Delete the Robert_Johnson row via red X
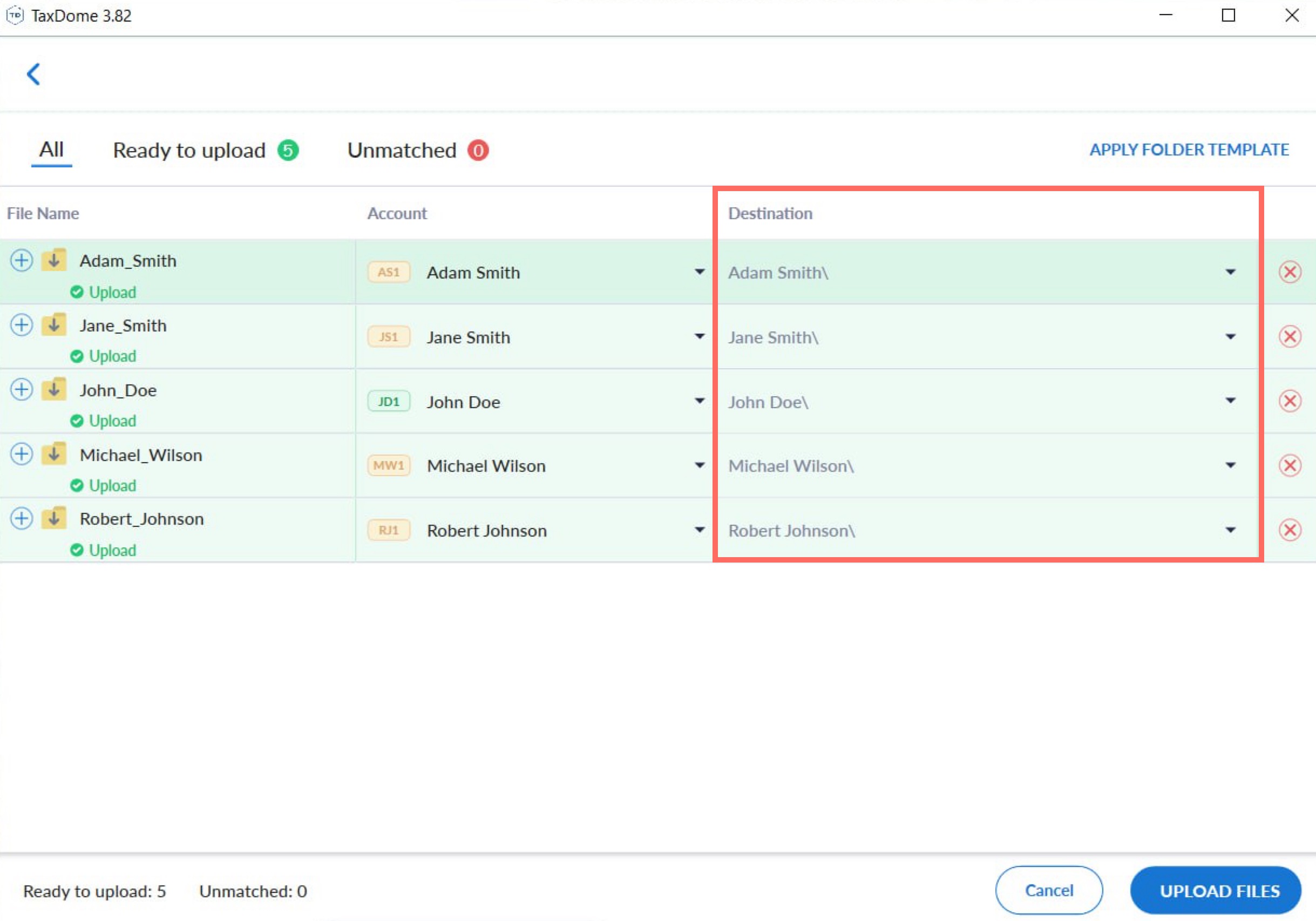 (x=1290, y=530)
